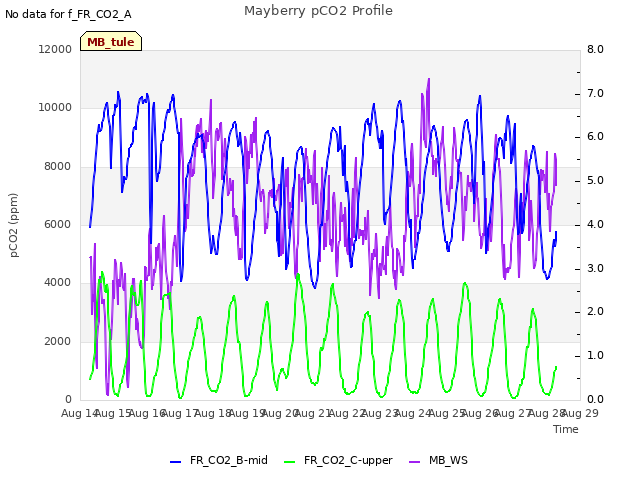Click the 8.0 tick on right axis
Viewport: 640px width, 480px height.
click(x=596, y=49)
